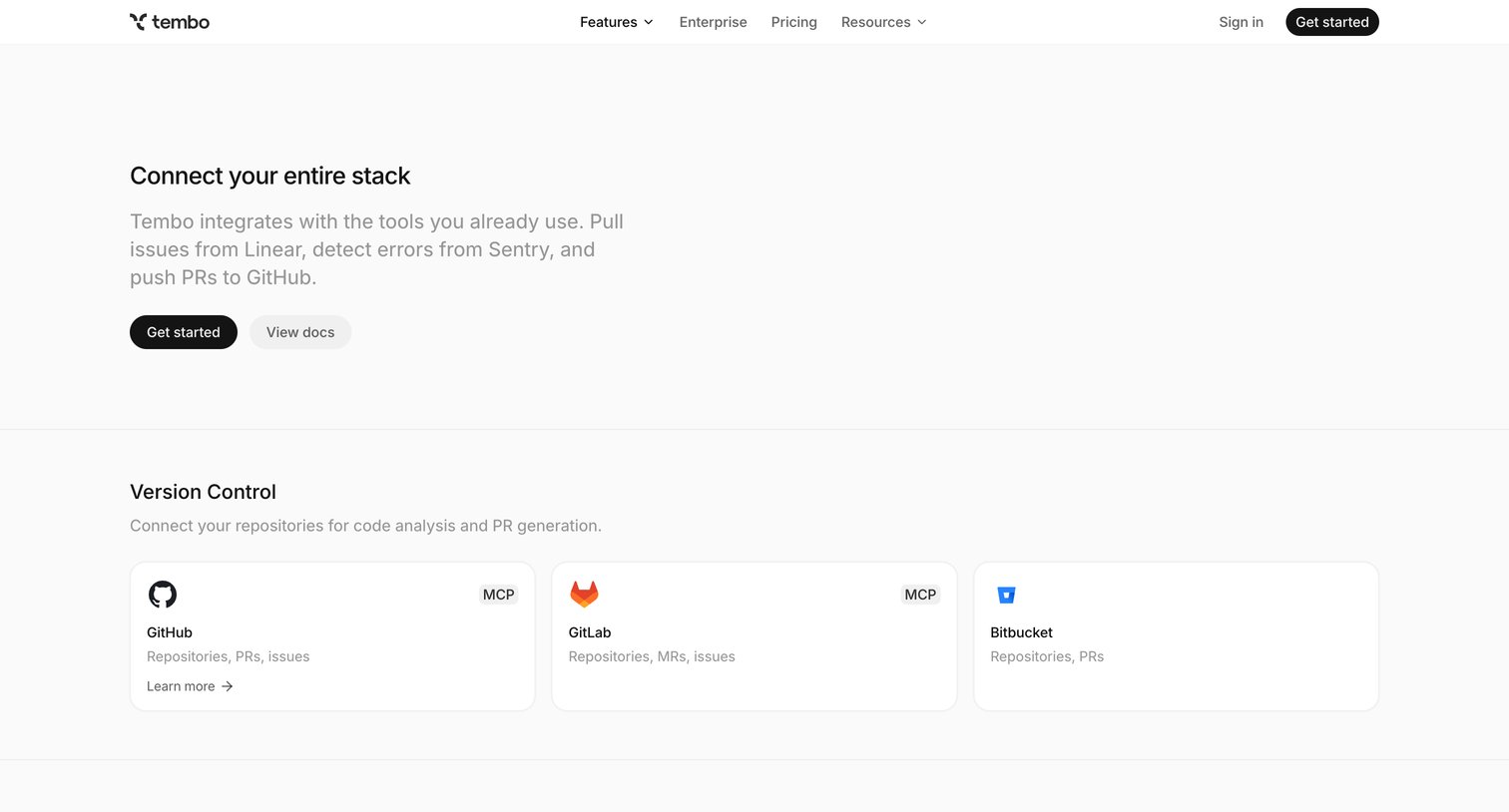Screen dimensions: 1509x812
Task: Click the Version Control heading
Action: point(203,492)
